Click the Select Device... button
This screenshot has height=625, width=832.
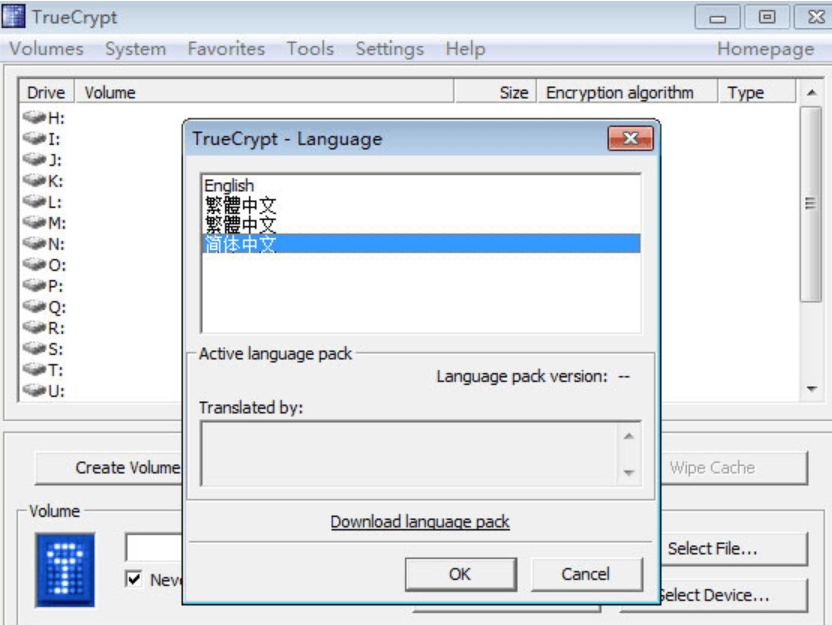point(734,595)
